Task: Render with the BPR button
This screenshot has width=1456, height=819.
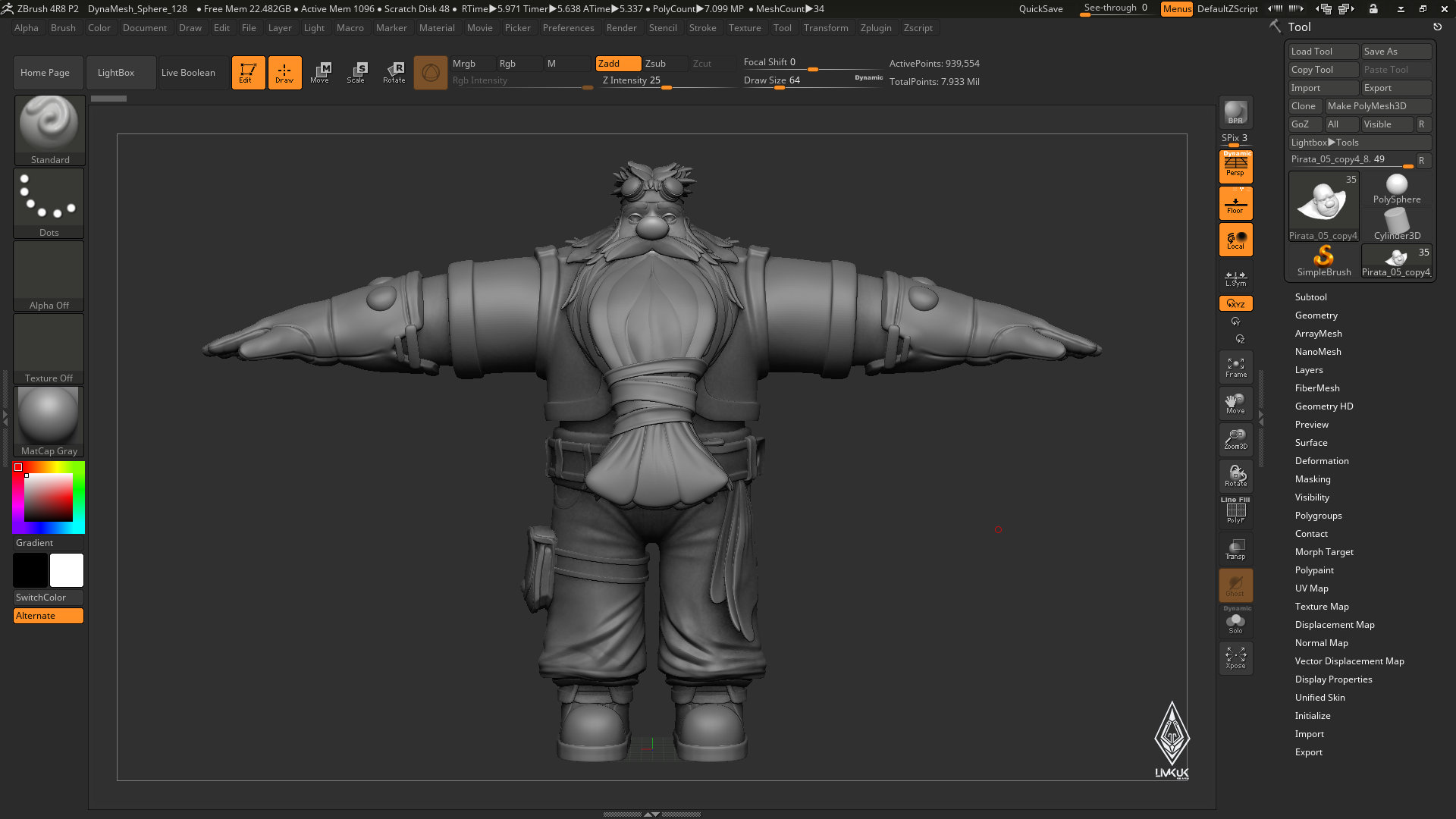Action: [x=1235, y=112]
